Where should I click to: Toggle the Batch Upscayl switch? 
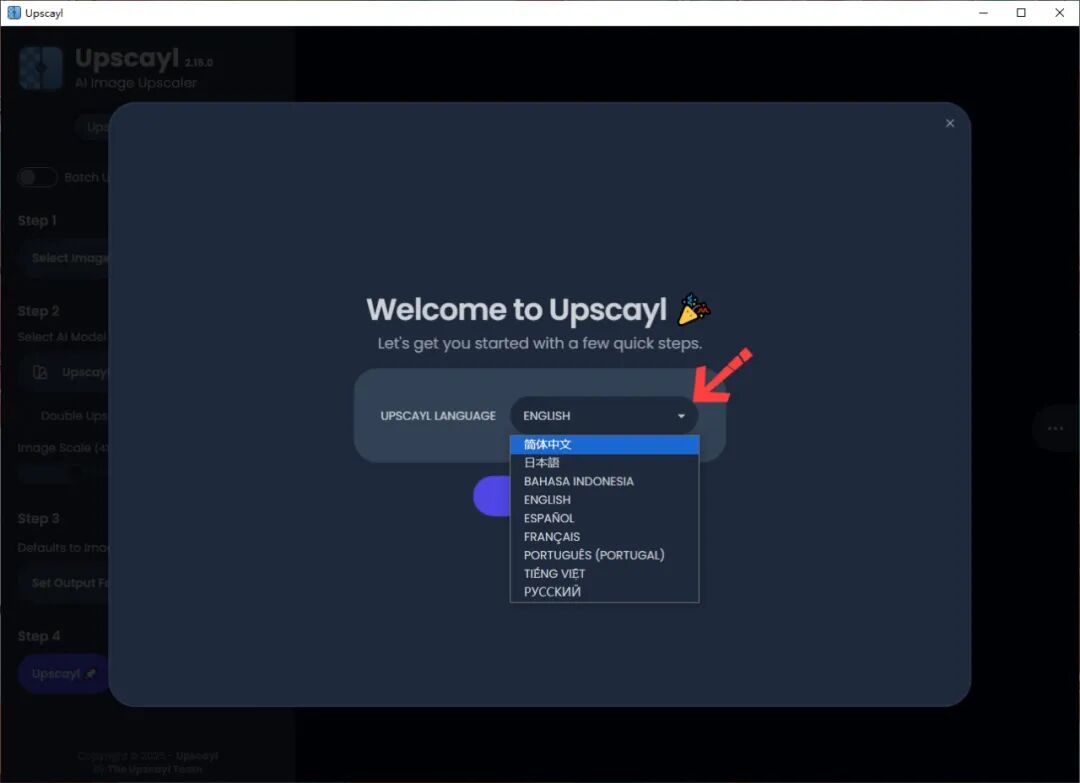pyautogui.click(x=37, y=178)
